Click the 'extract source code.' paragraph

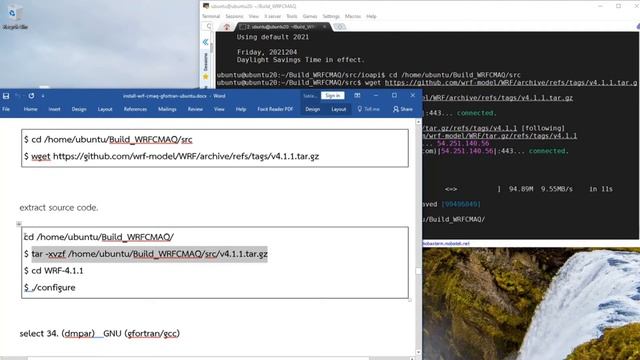click(x=59, y=207)
